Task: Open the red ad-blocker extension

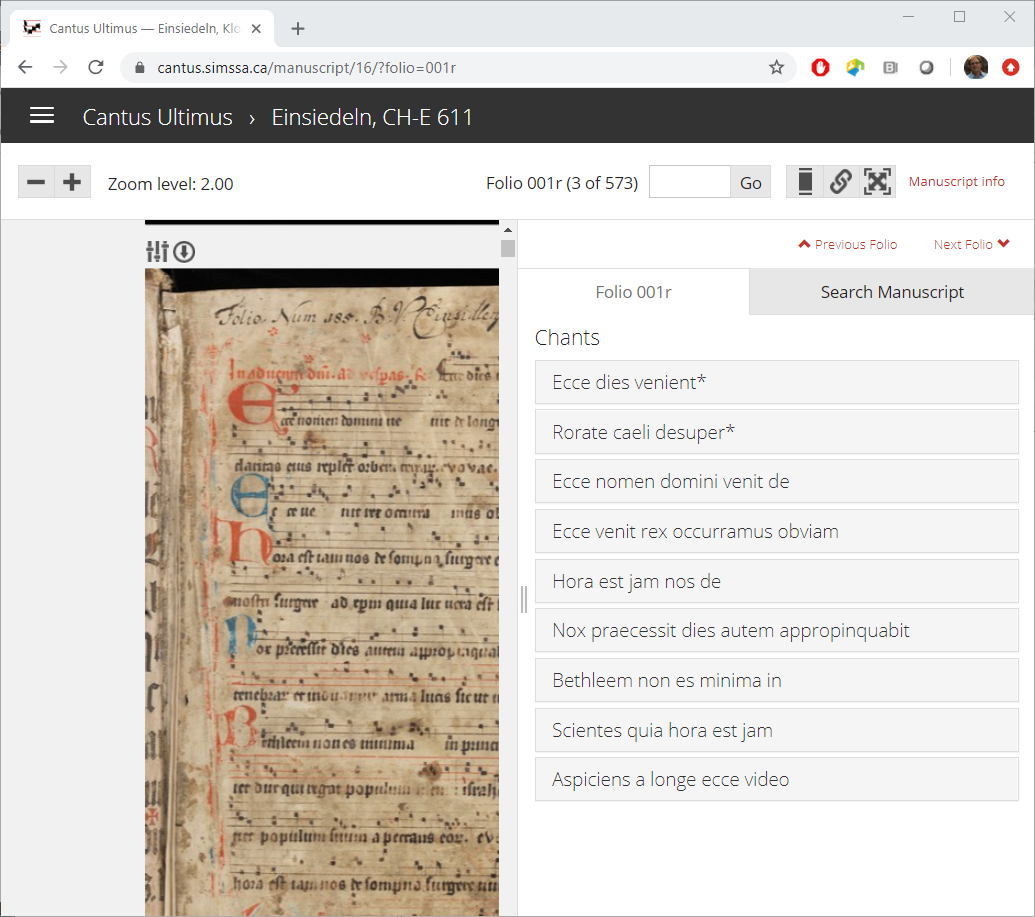Action: point(820,67)
